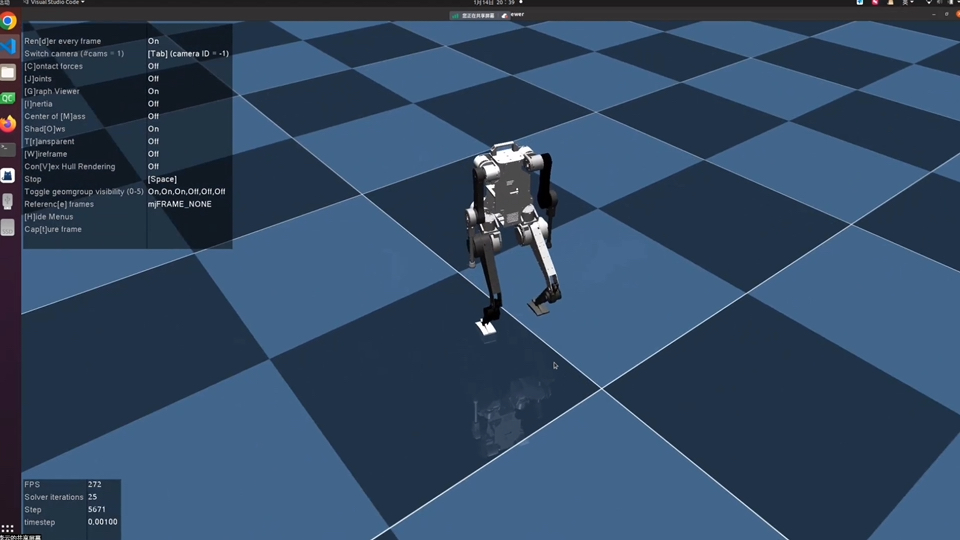Click the timestep value '0.00100'
The image size is (960, 540).
coord(102,522)
